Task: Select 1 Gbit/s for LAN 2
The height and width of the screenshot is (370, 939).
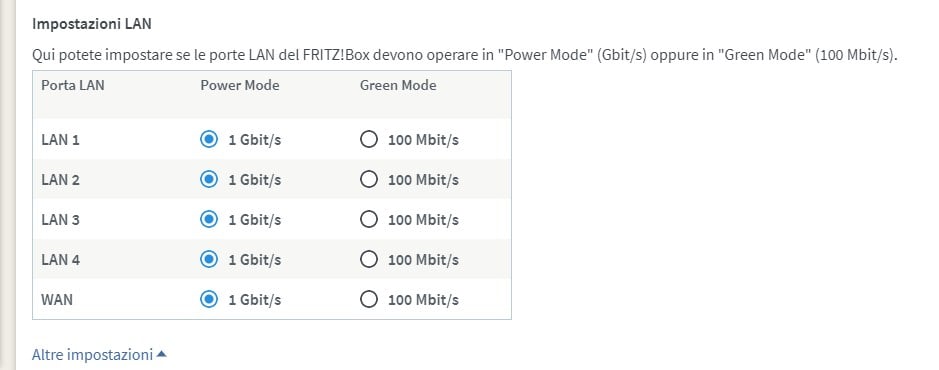Action: (208, 180)
